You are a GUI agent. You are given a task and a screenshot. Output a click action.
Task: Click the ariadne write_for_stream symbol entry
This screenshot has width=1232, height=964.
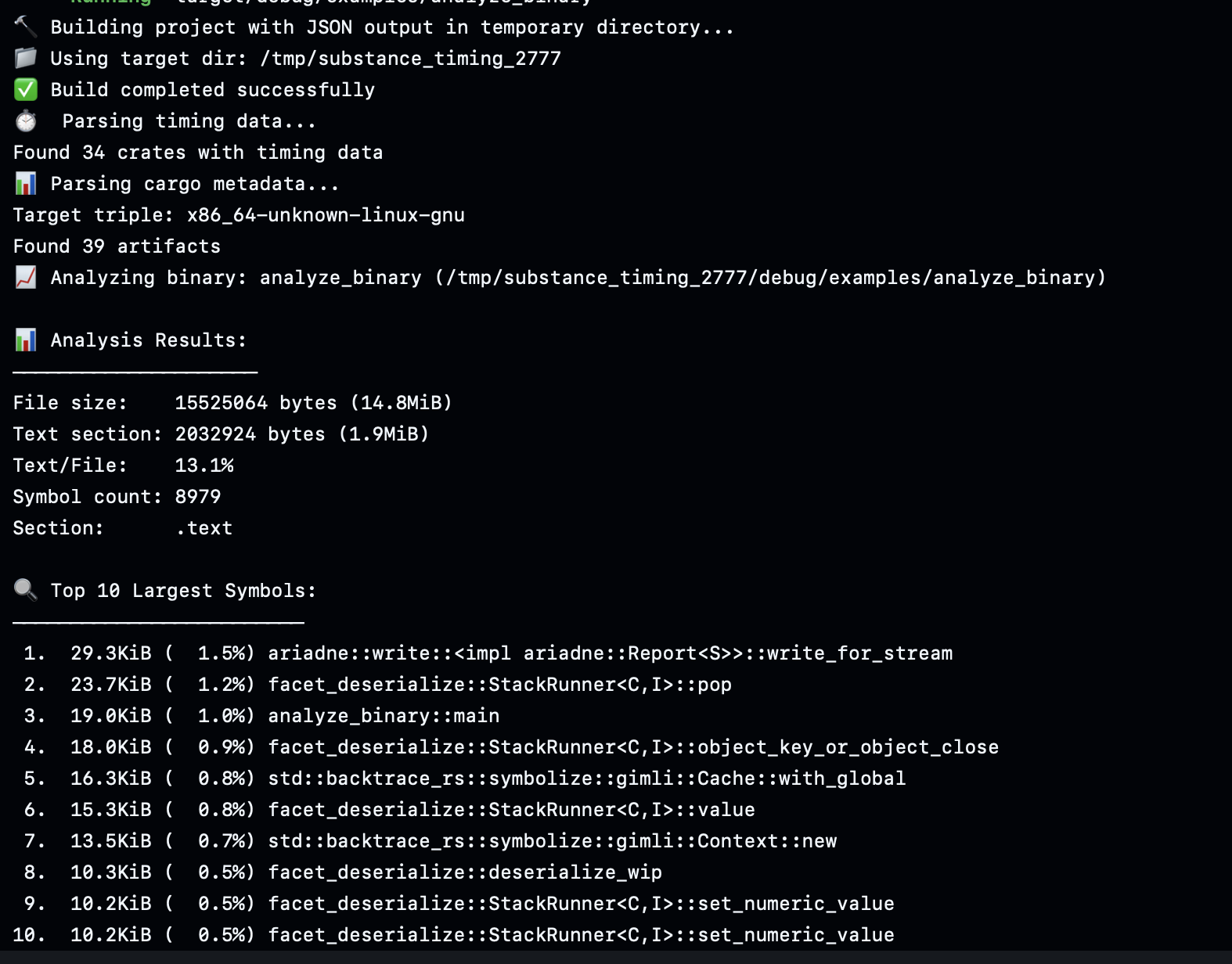point(610,653)
